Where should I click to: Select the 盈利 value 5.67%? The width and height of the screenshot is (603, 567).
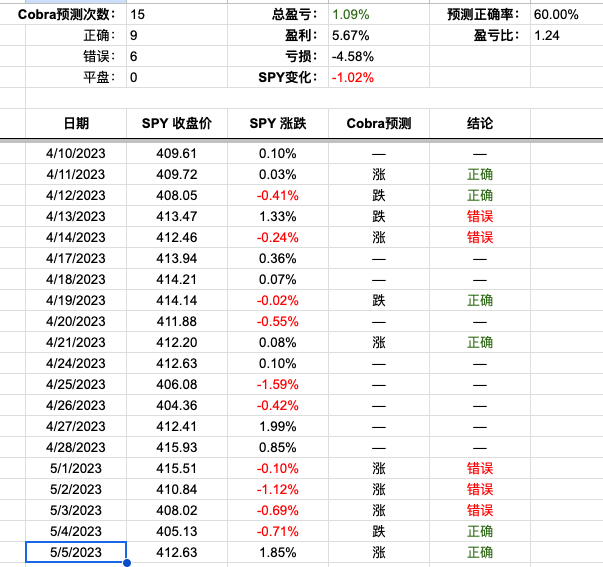click(x=379, y=35)
